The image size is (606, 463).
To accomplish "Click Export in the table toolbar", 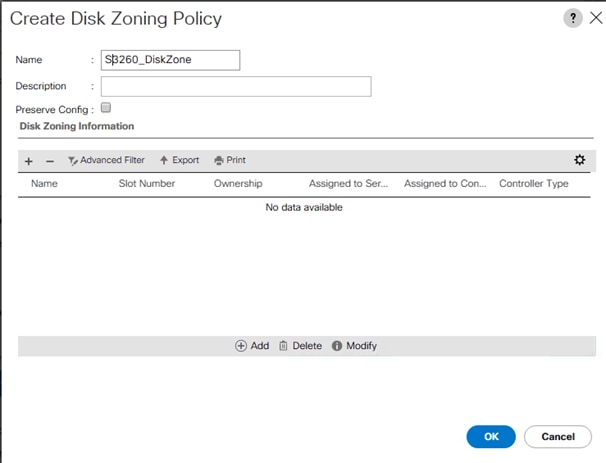I will pos(180,160).
